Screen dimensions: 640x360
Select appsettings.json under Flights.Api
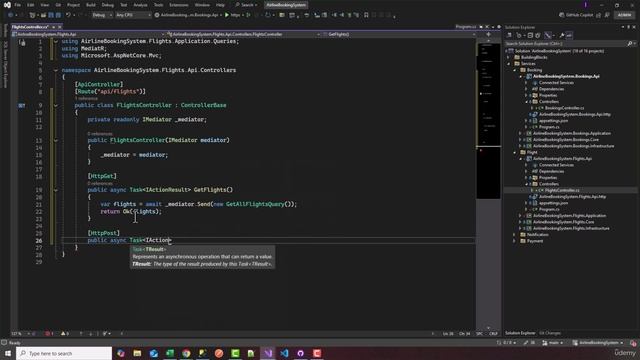[x=553, y=203]
